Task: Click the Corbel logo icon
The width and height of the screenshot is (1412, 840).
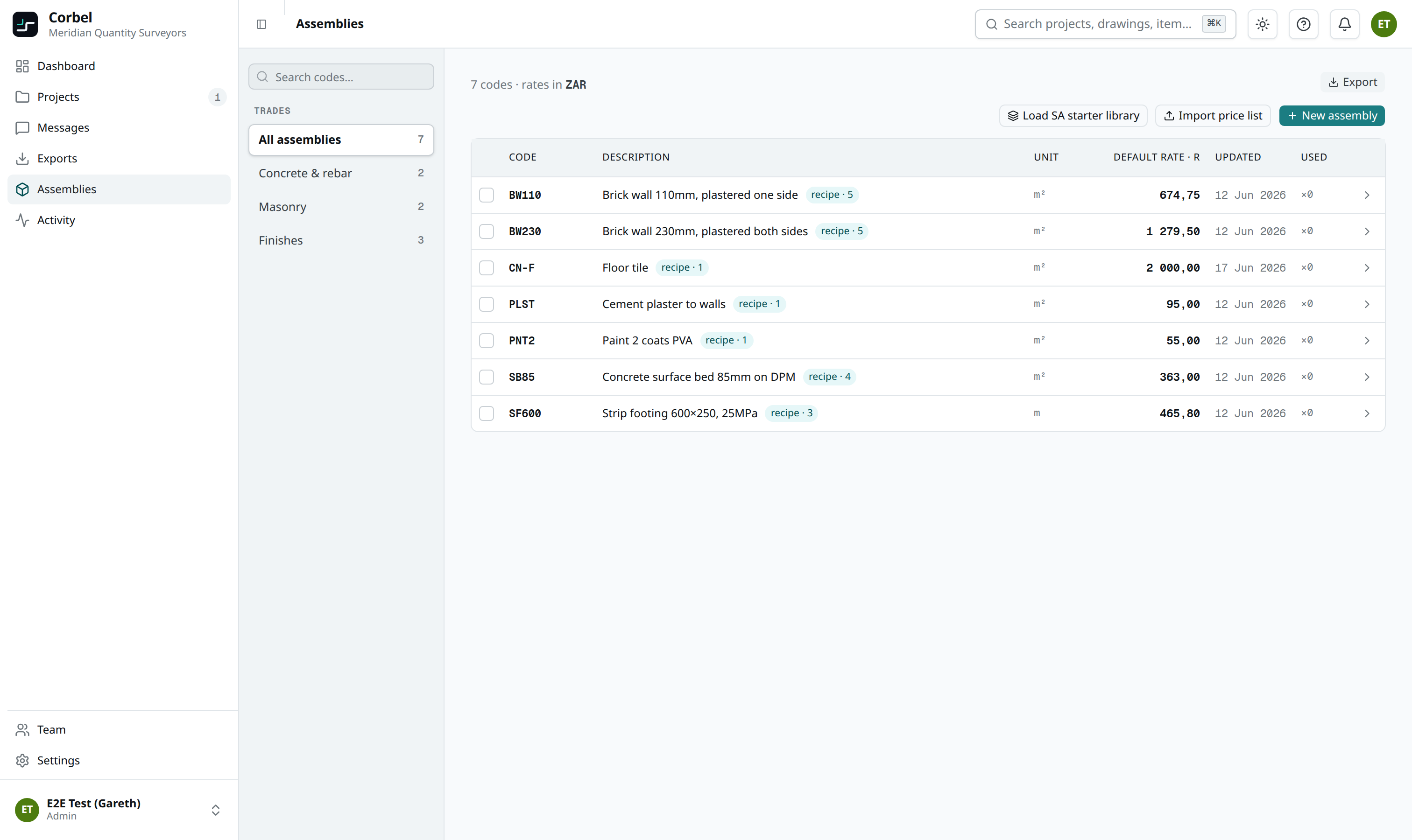Action: point(25,24)
